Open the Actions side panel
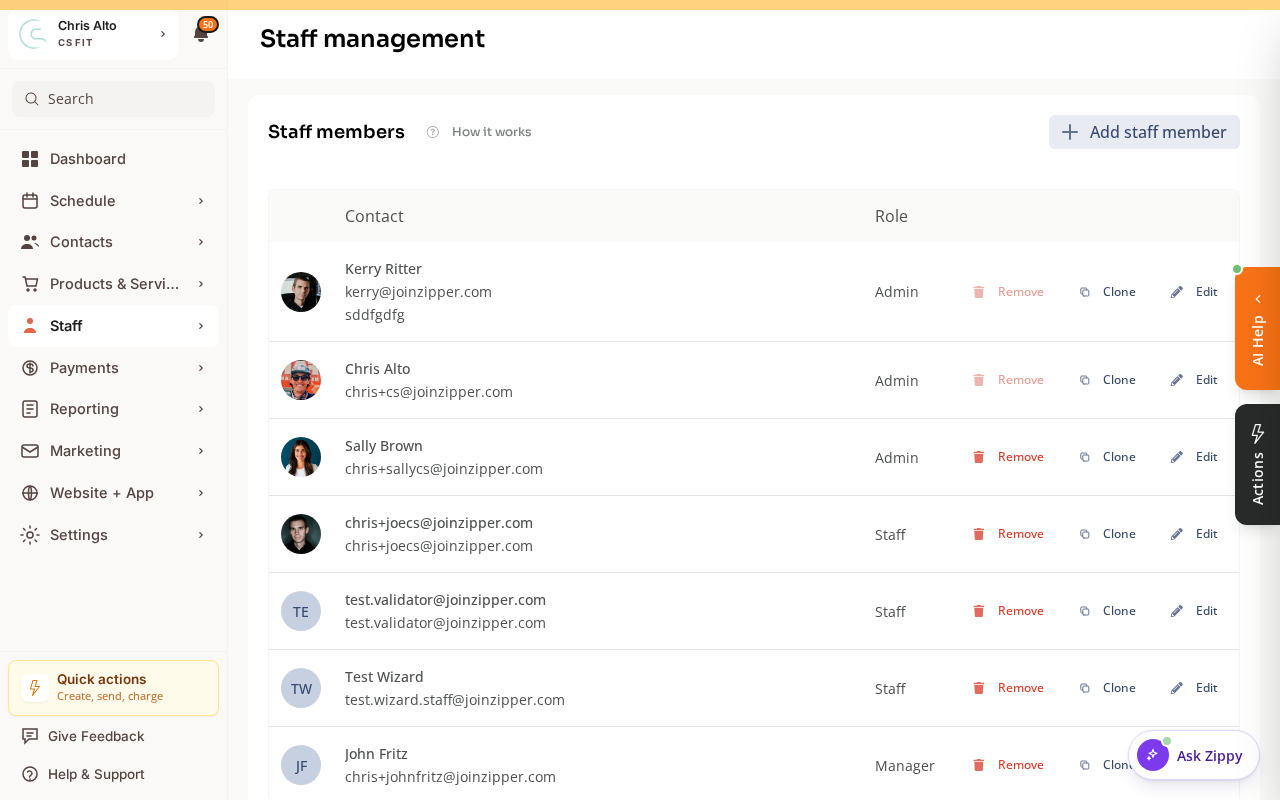Screen dimensions: 1280x800 tap(1257, 464)
